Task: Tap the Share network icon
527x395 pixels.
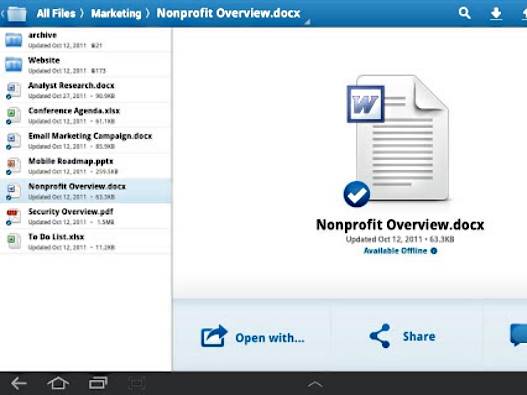Action: (x=380, y=336)
